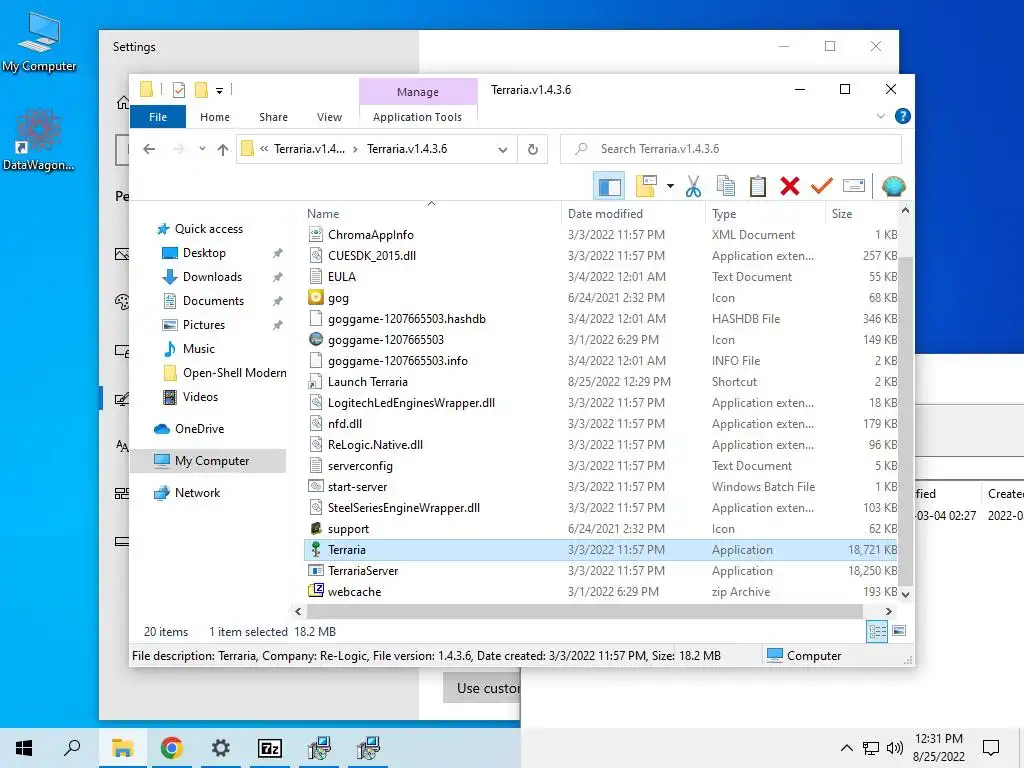Click the Paste clipboard icon

[758, 187]
